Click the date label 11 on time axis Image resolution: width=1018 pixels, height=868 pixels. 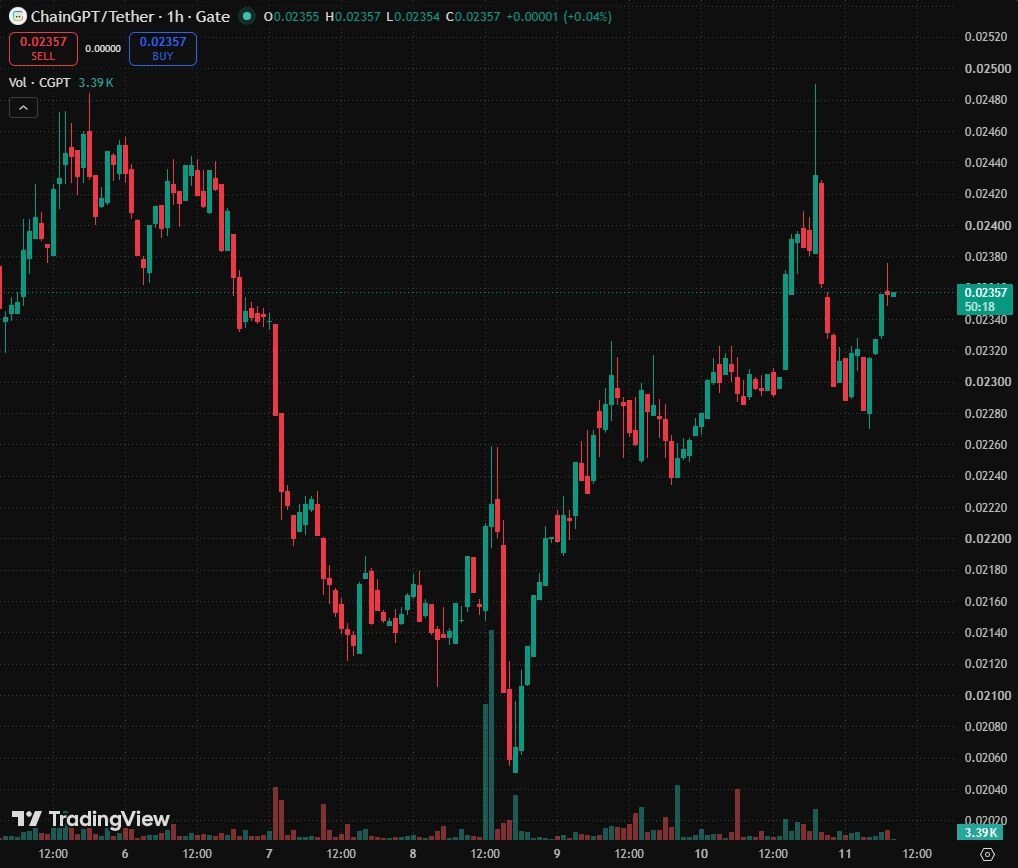coord(845,854)
